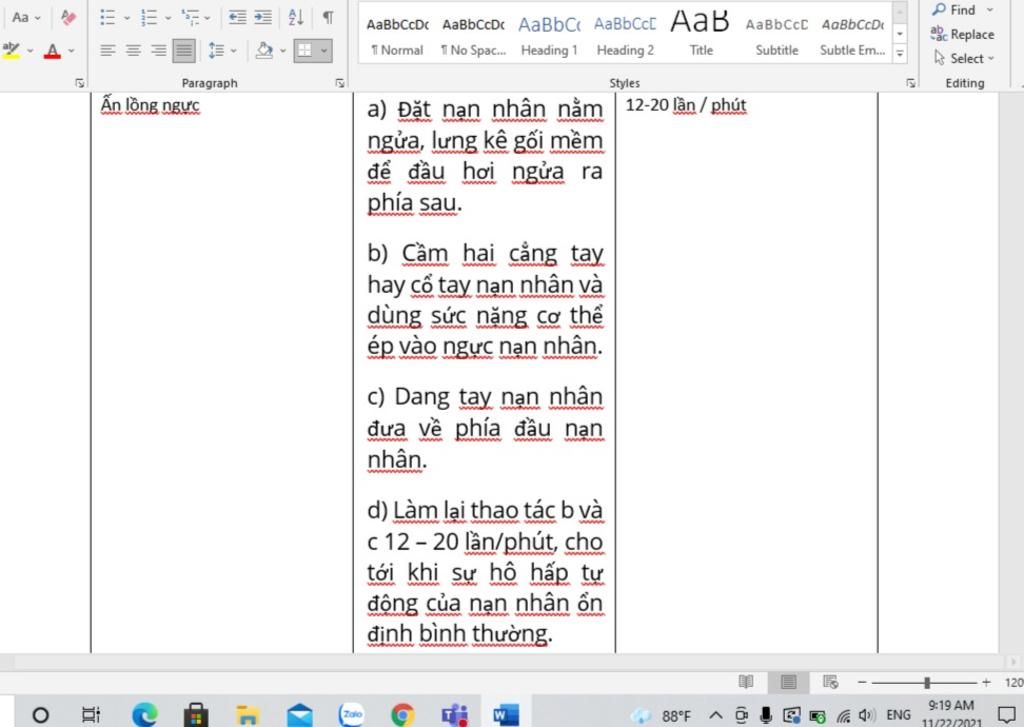Viewport: 1024px width, 727px height.
Task: Open Font settings dialog launcher
Action: [80, 83]
